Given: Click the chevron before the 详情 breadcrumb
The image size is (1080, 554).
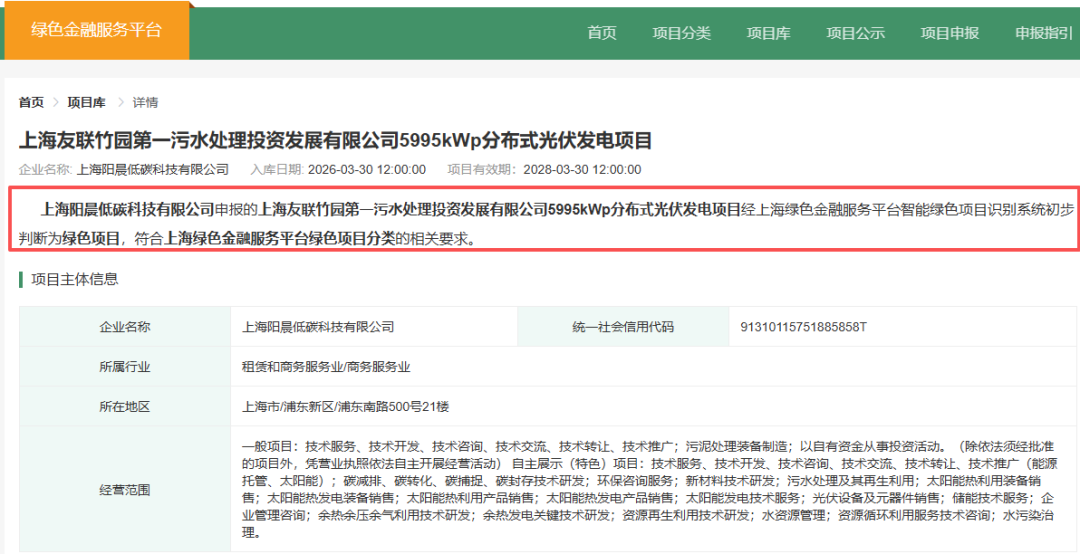Looking at the screenshot, I should click(x=120, y=102).
